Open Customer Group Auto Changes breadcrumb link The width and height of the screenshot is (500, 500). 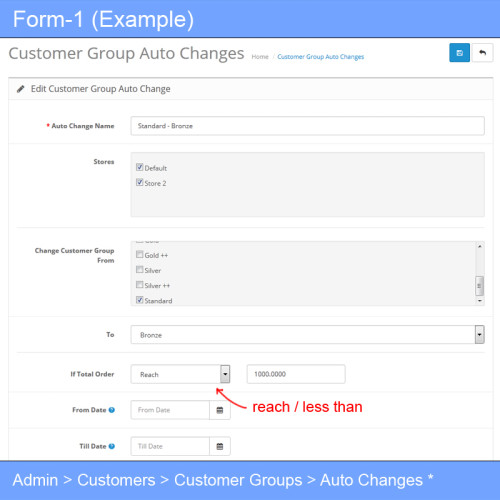coord(320,57)
